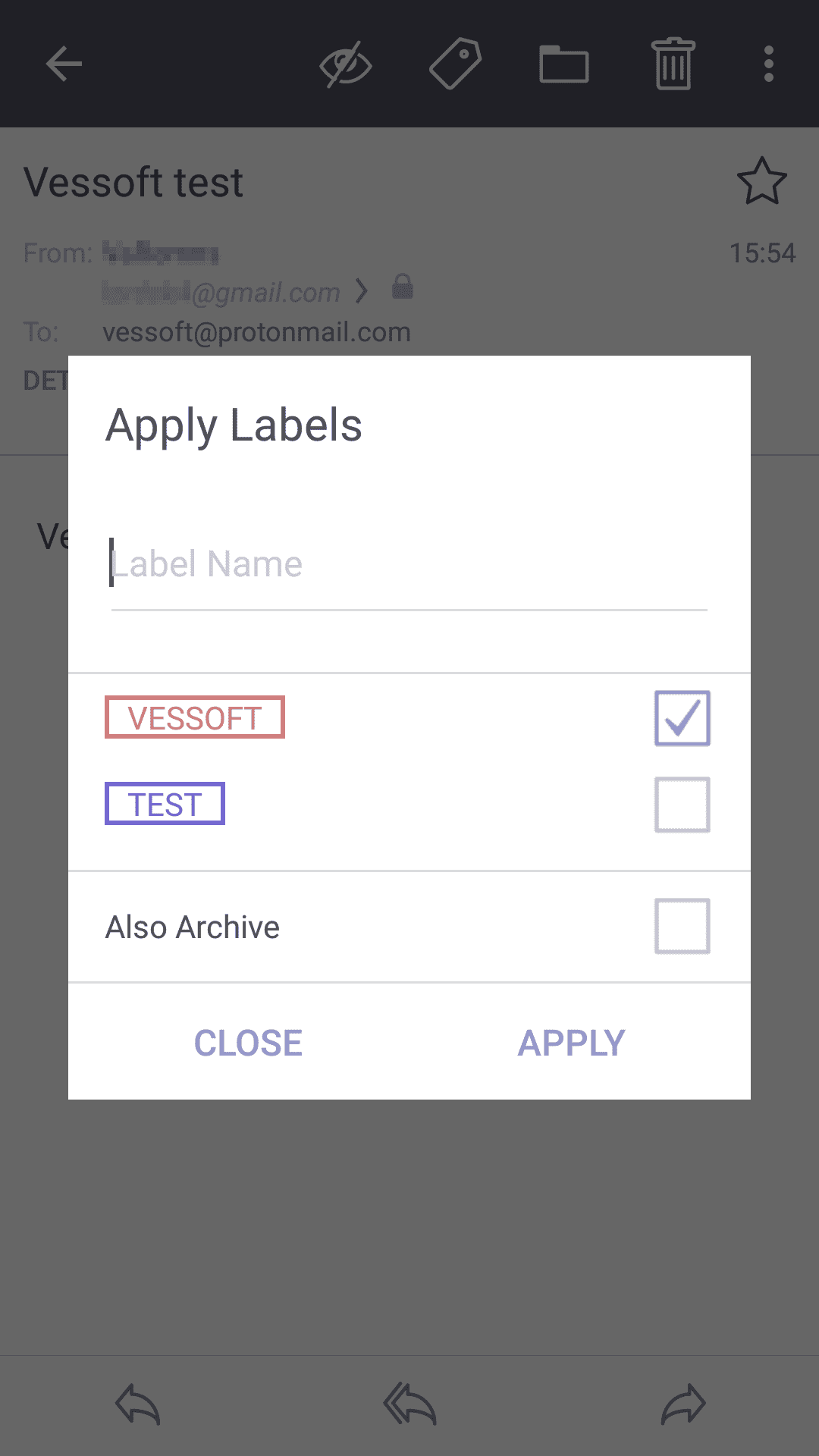Viewport: 819px width, 1456px height.
Task: Mark message unread via crossed-eye icon
Action: tap(346, 64)
